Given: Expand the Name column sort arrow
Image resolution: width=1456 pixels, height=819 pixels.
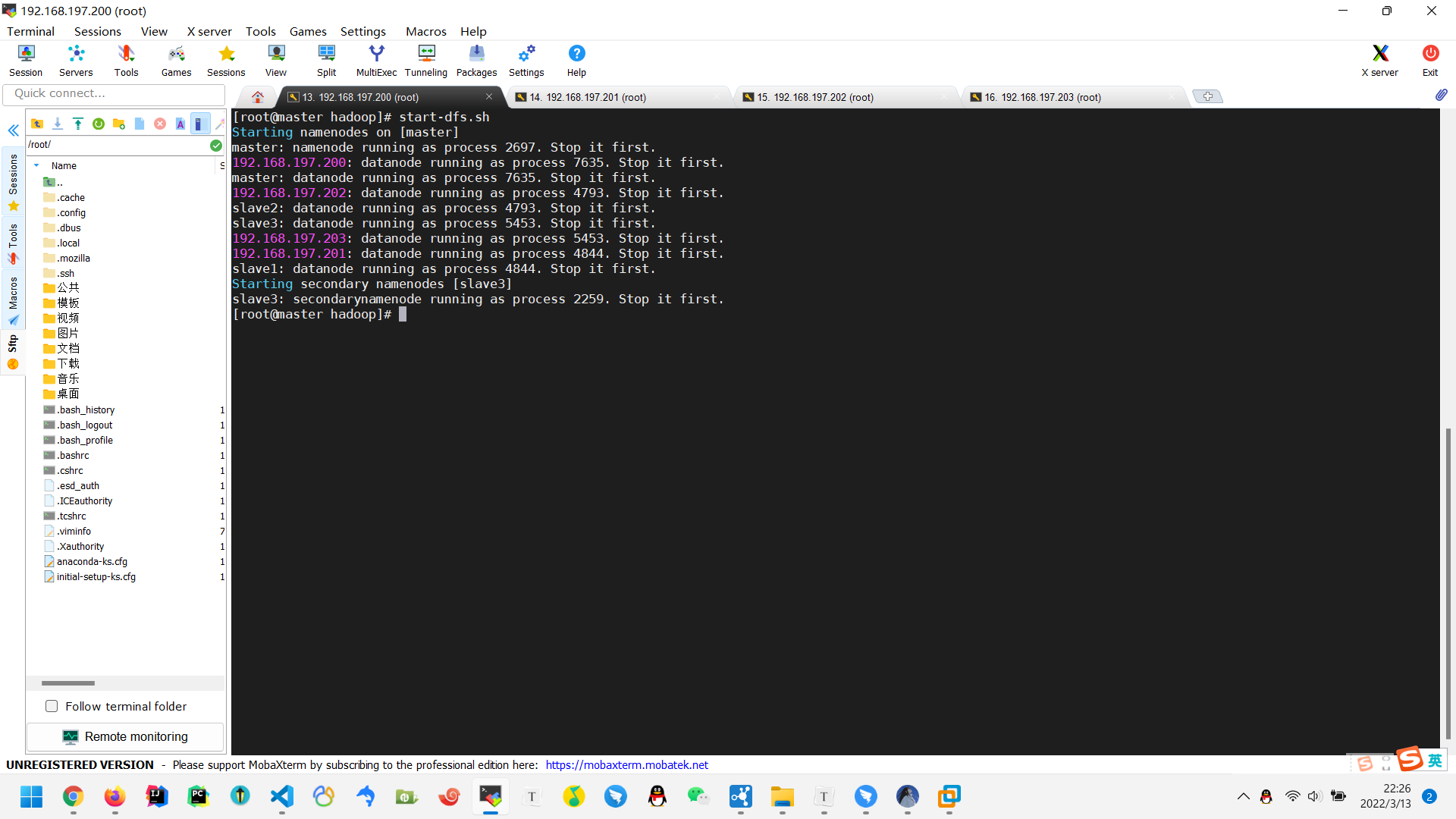Looking at the screenshot, I should (36, 165).
